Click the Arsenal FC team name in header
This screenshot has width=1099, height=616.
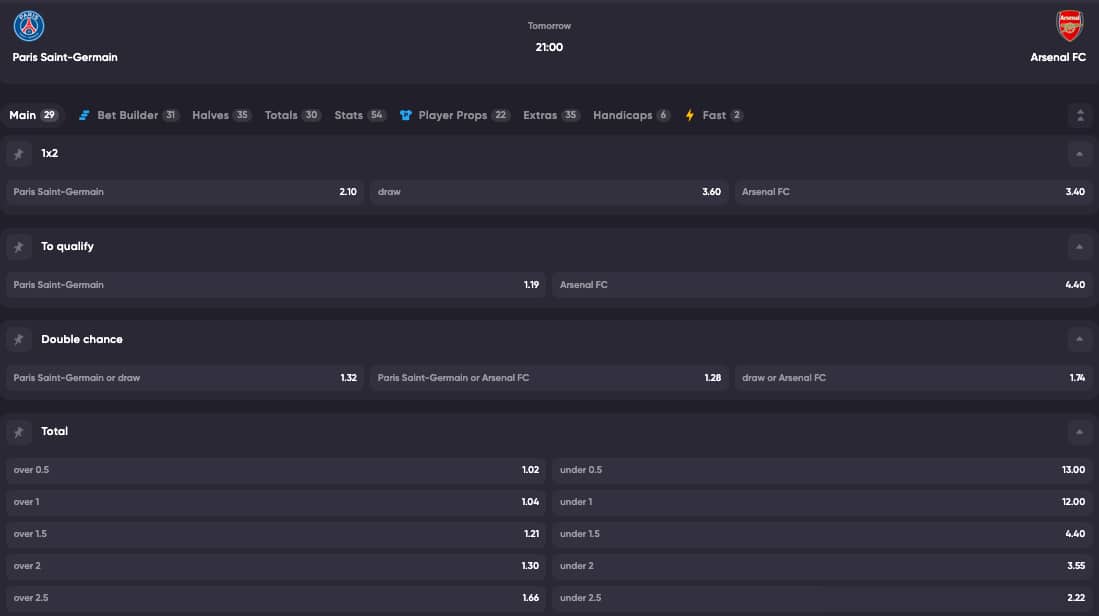point(1058,57)
